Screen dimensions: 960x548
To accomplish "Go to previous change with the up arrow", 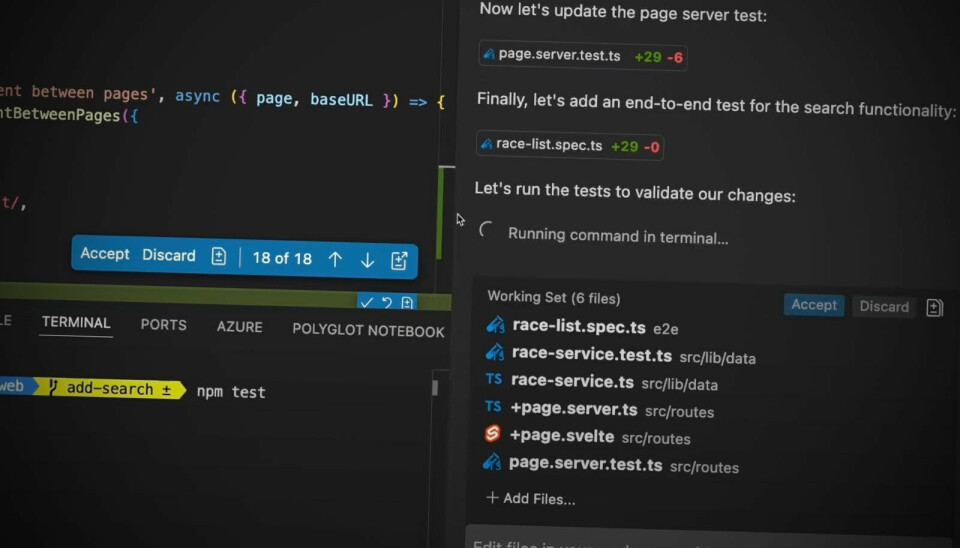I will [335, 260].
